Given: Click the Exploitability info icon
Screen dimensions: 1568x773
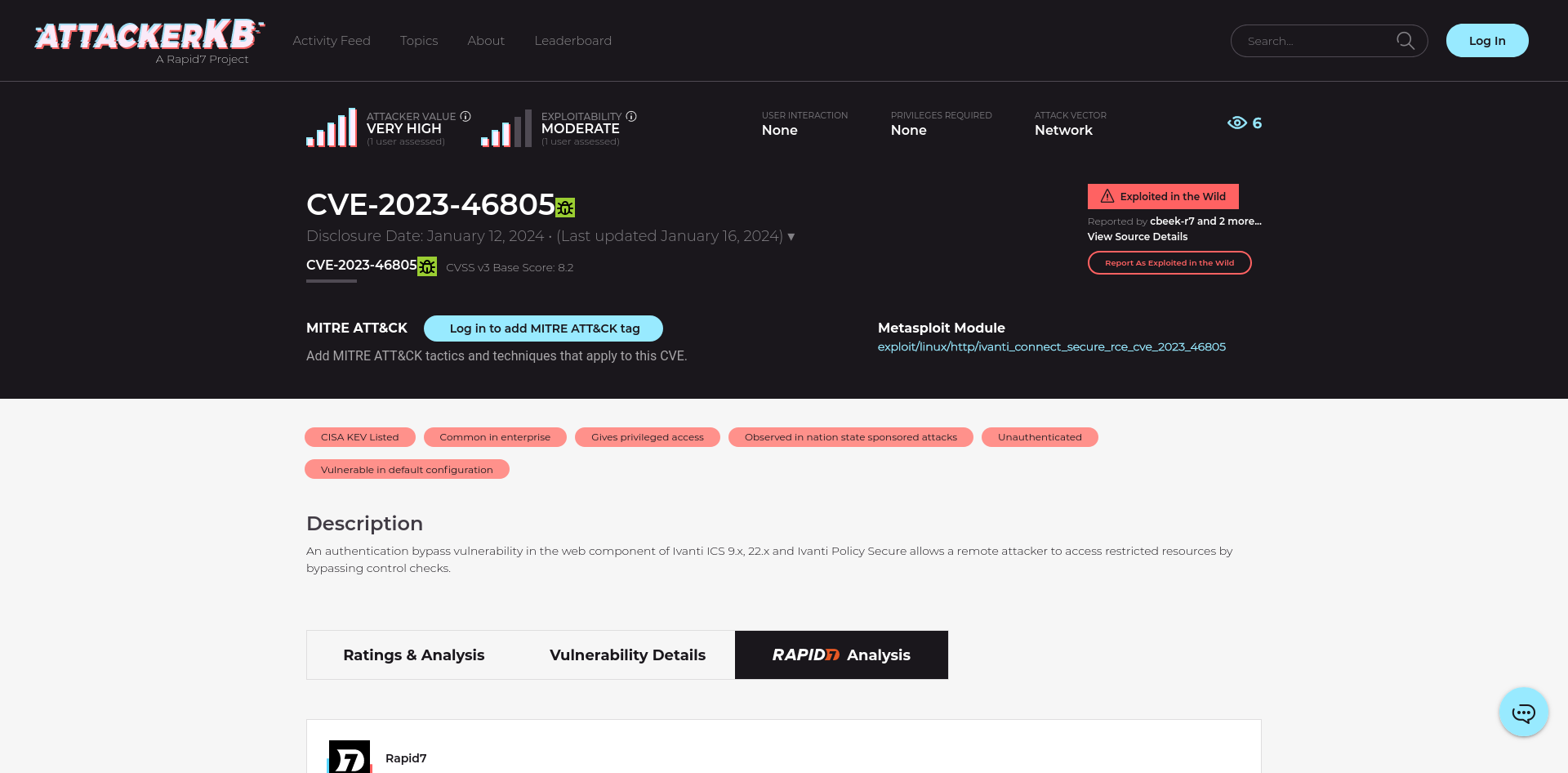Looking at the screenshot, I should 631,116.
